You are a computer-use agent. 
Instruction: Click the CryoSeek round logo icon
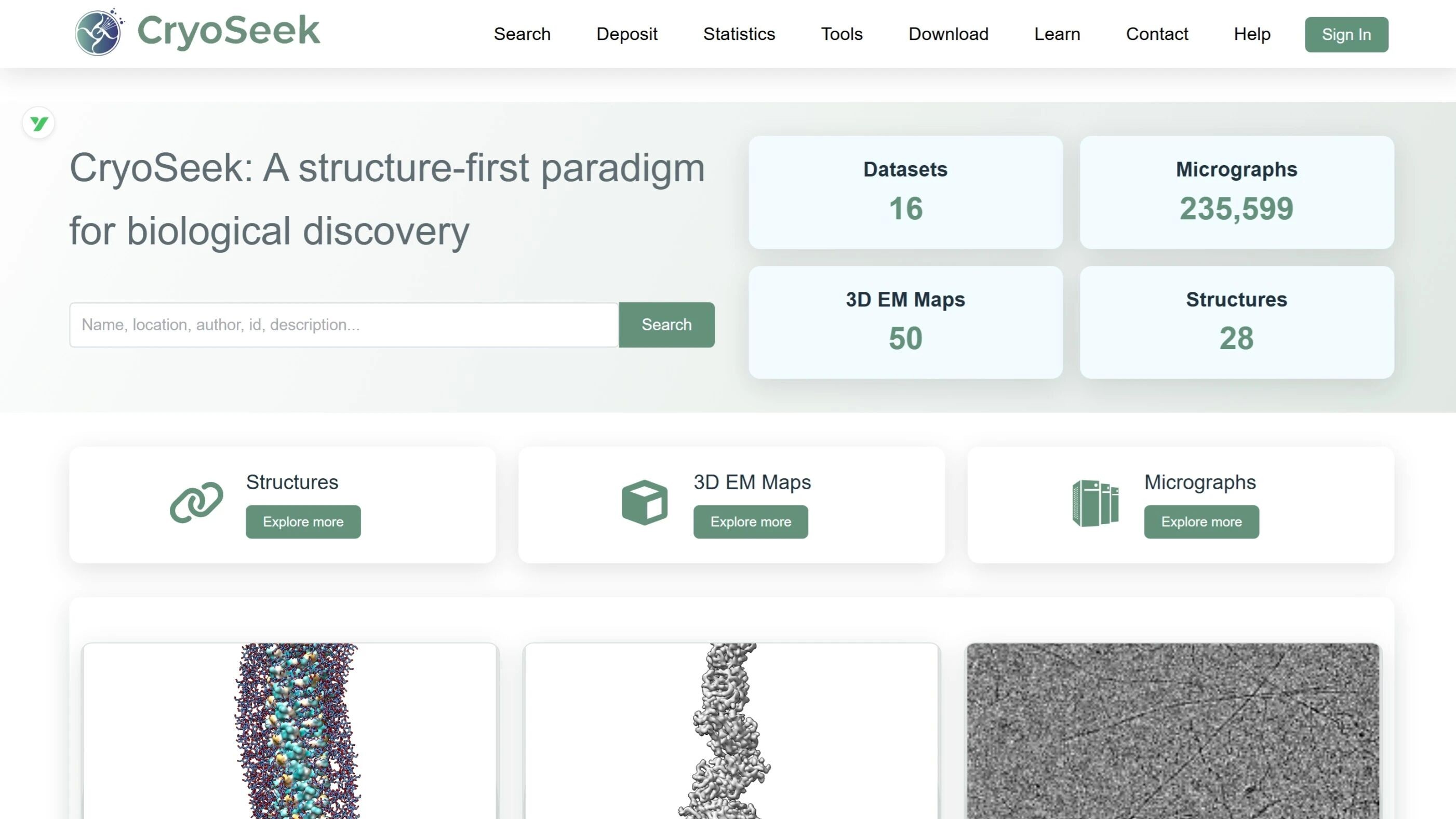click(x=98, y=33)
